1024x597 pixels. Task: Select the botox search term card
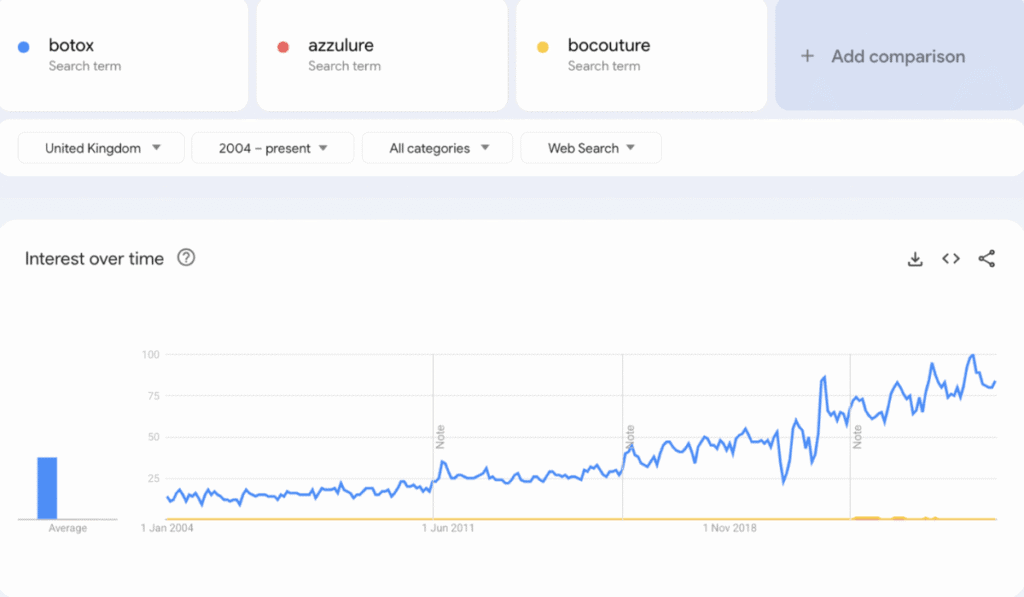pyautogui.click(x=124, y=55)
